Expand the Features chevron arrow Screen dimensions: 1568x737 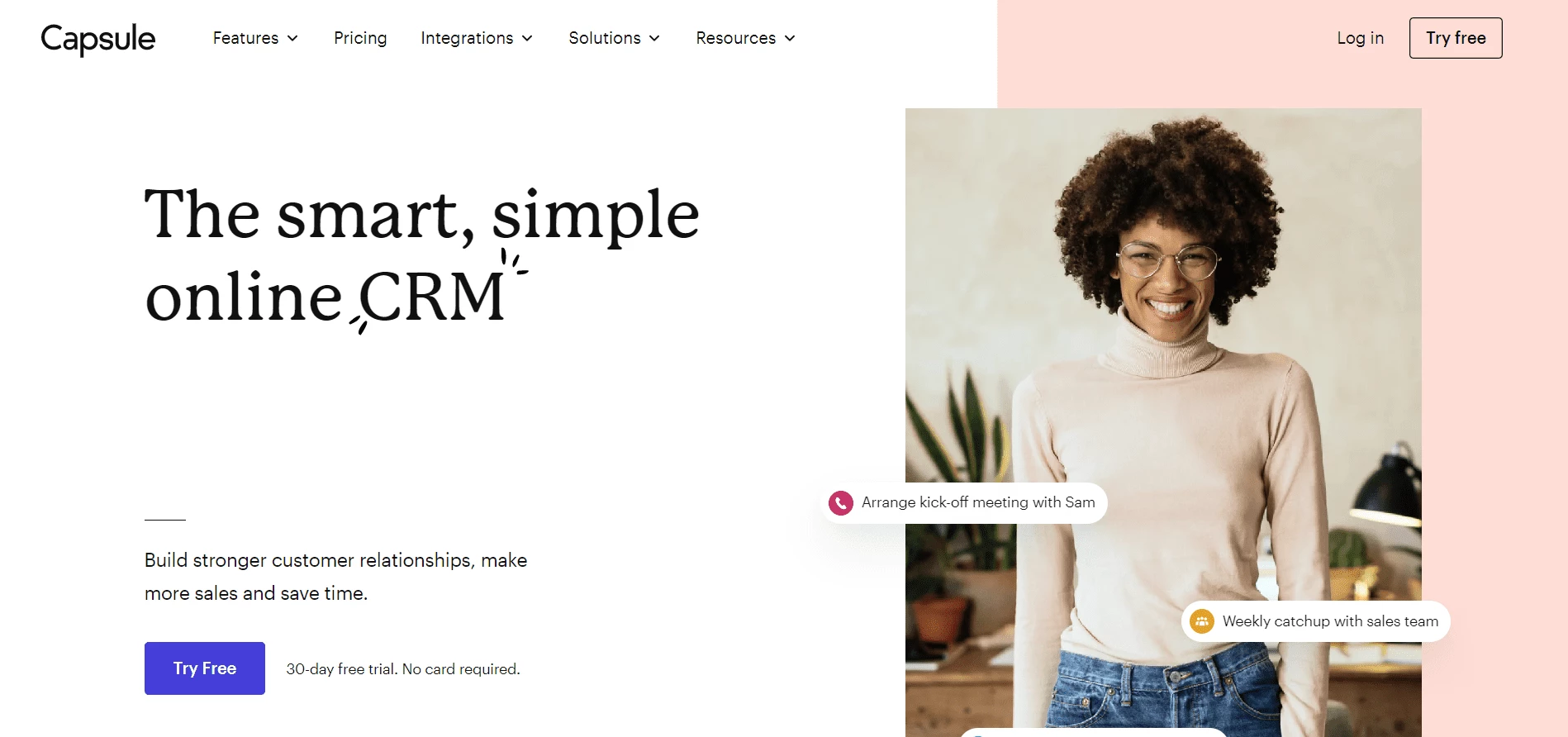292,39
